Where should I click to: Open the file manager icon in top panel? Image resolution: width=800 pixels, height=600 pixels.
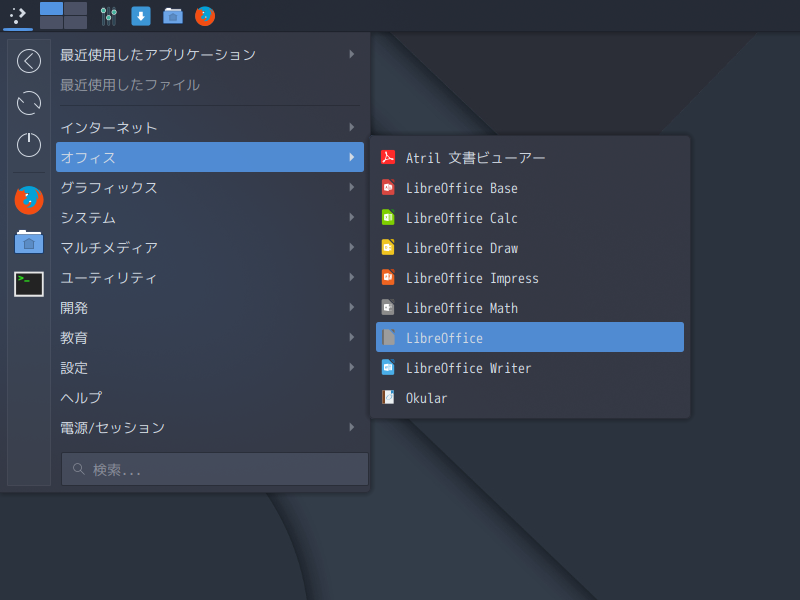(173, 16)
